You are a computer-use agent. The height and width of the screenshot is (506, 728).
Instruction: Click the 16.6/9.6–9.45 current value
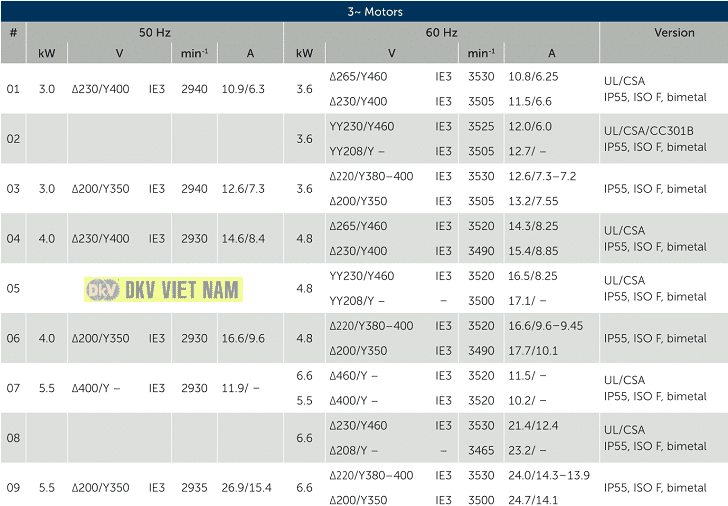click(546, 326)
